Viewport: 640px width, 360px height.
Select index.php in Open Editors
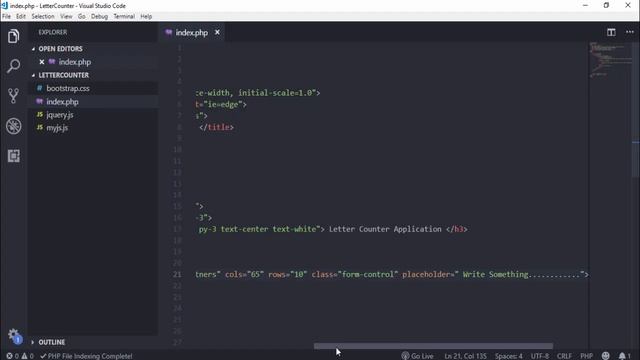pyautogui.click(x=75, y=62)
